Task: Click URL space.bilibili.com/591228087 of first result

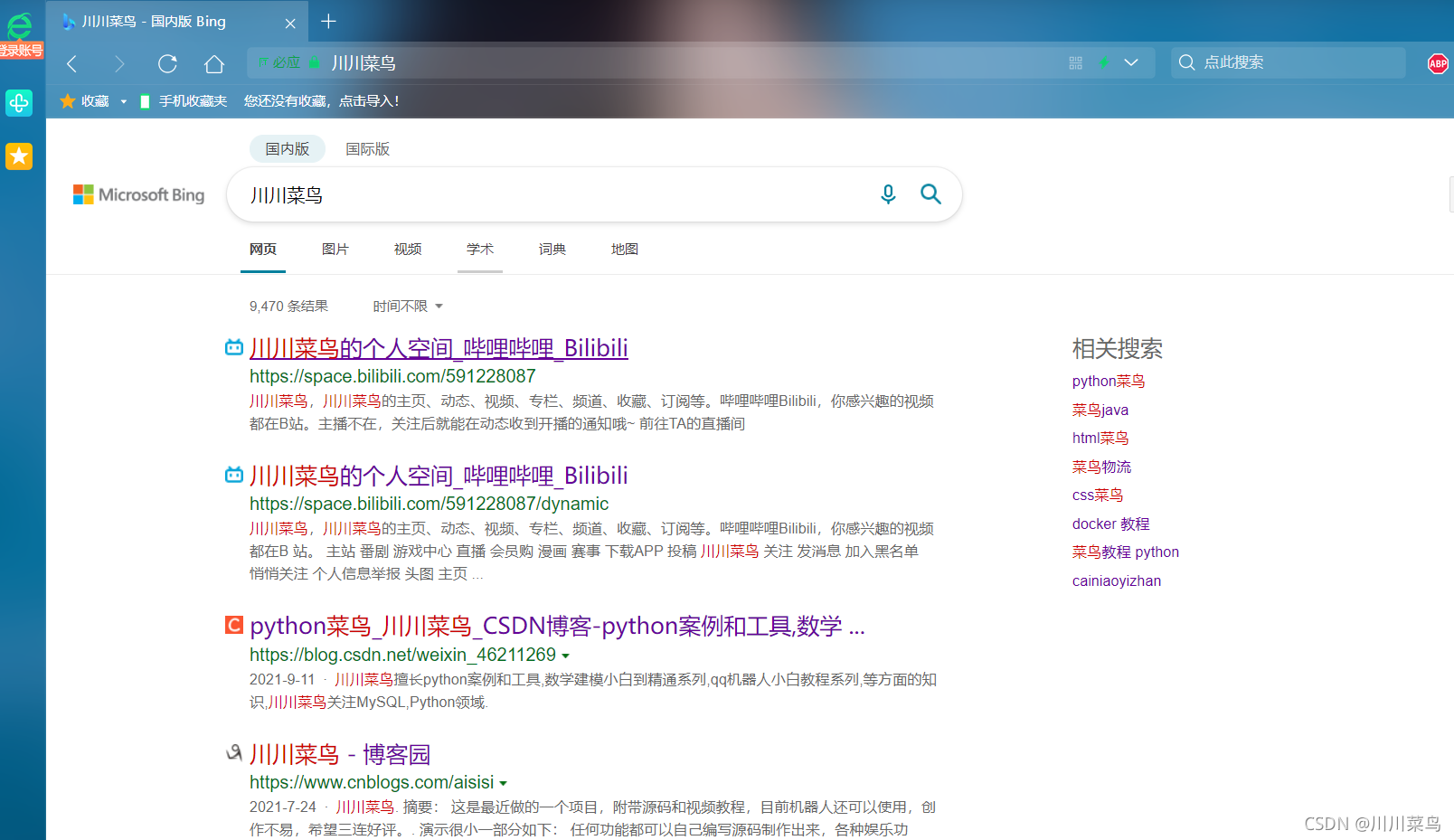Action: [x=392, y=376]
